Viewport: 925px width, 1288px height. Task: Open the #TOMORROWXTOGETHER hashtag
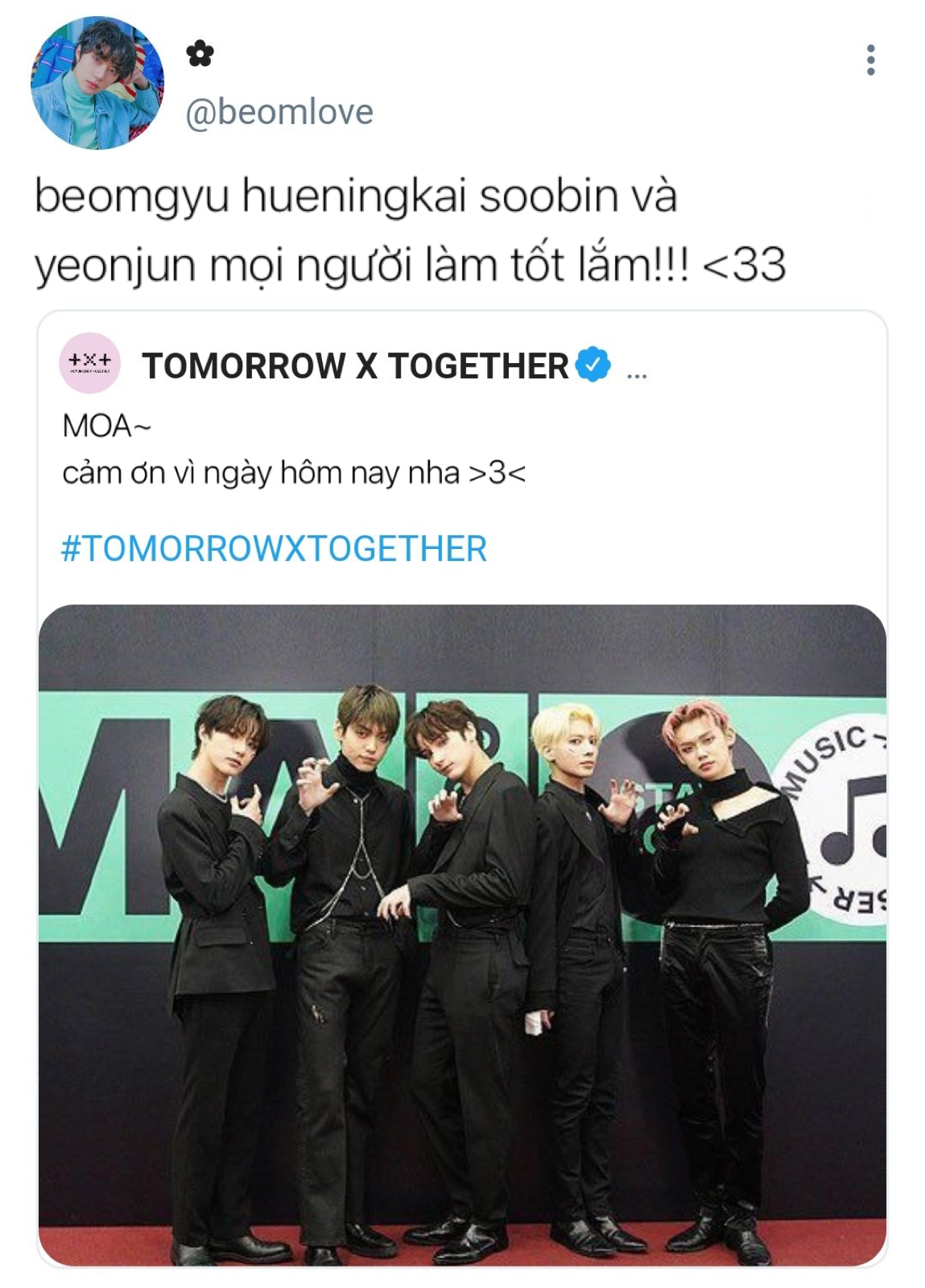click(x=274, y=549)
